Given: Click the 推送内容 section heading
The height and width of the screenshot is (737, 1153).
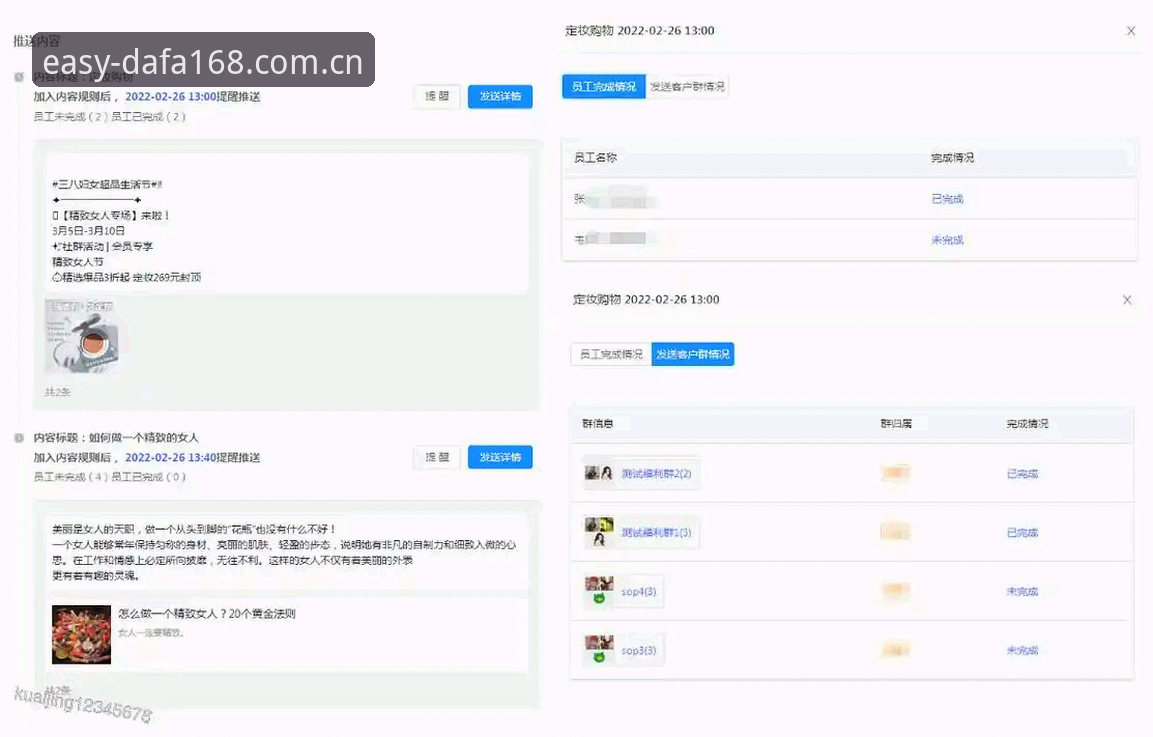Looking at the screenshot, I should 37,41.
